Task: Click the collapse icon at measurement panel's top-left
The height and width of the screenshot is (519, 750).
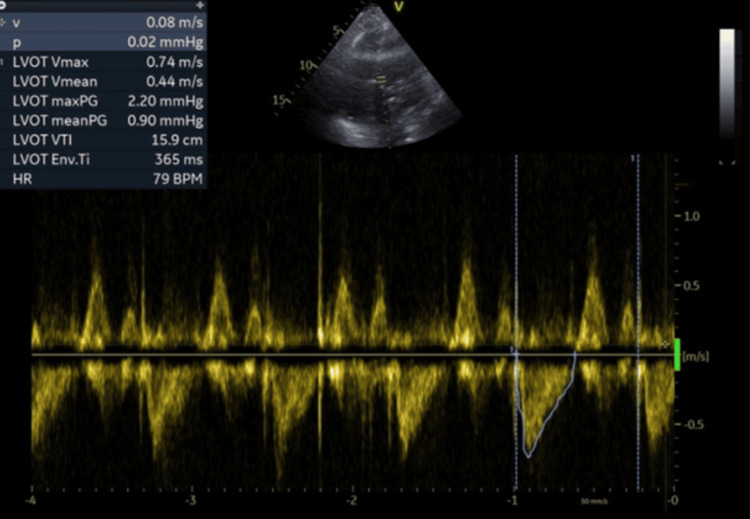Action: coord(2,5)
